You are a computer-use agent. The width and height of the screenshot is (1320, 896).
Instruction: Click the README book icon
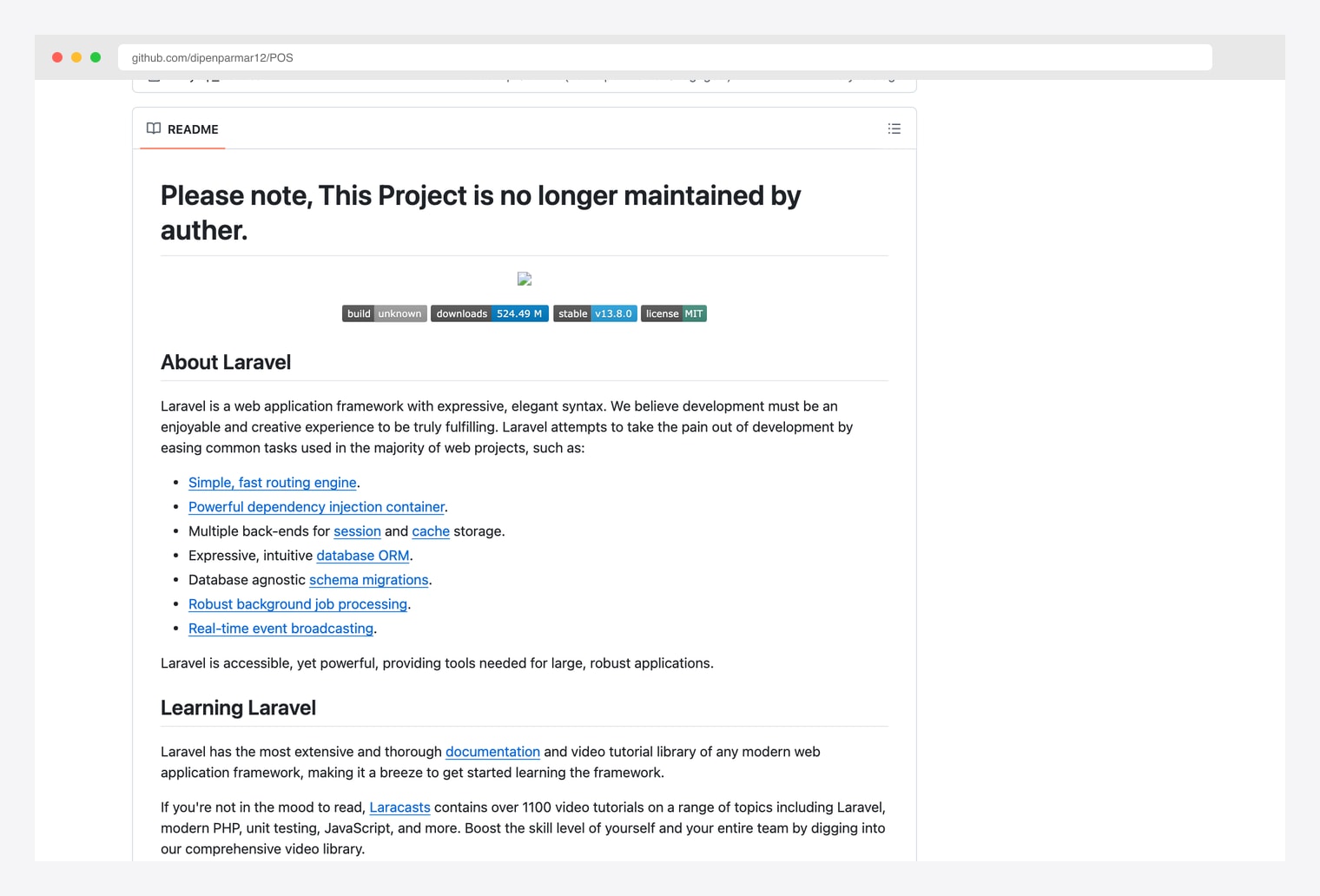click(154, 128)
